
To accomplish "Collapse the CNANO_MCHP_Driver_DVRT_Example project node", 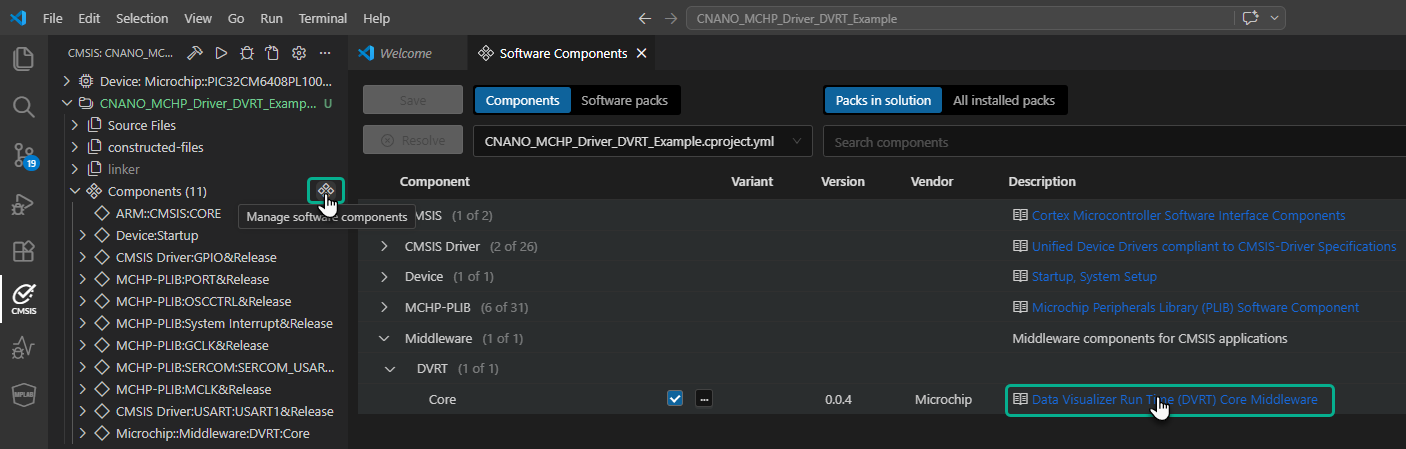I will click(x=67, y=103).
